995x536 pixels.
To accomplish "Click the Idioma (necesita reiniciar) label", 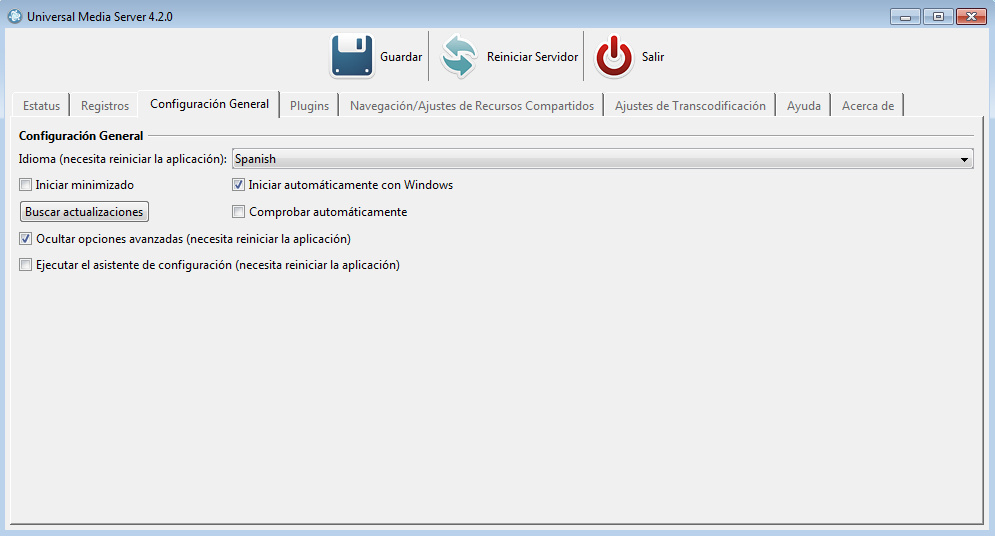I will pyautogui.click(x=122, y=159).
